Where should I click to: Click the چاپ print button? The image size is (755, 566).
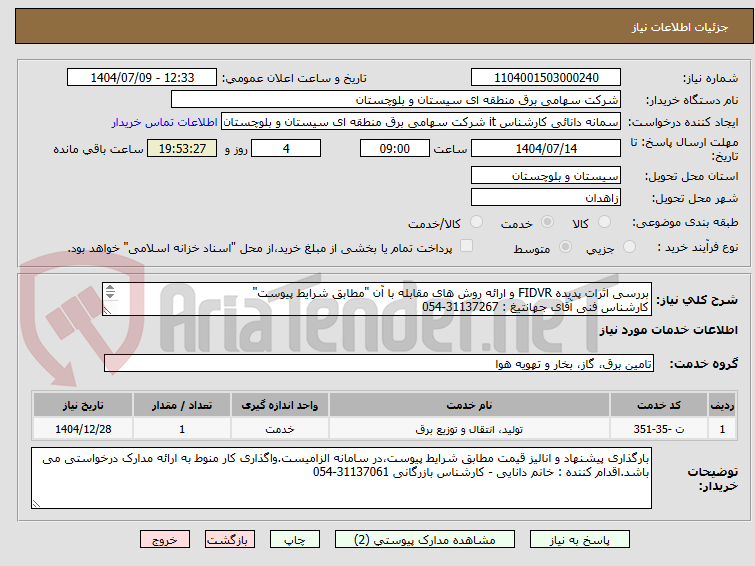(x=295, y=540)
